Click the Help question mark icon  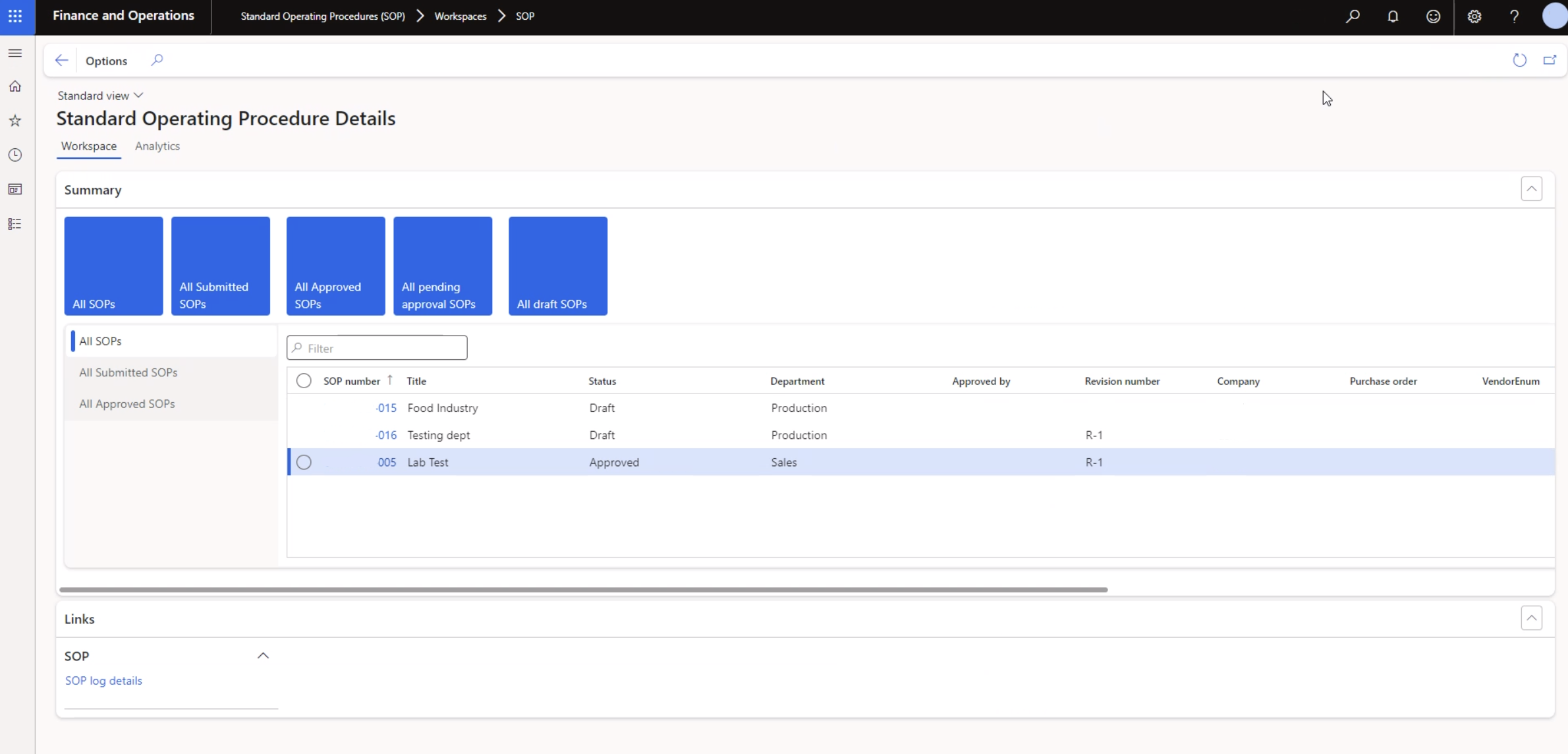click(1514, 15)
